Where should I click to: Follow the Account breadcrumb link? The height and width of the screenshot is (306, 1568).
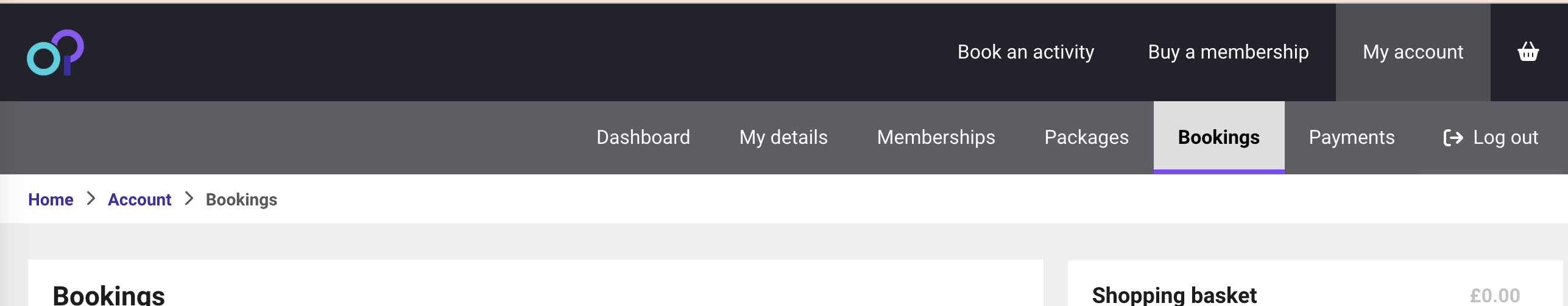(139, 199)
